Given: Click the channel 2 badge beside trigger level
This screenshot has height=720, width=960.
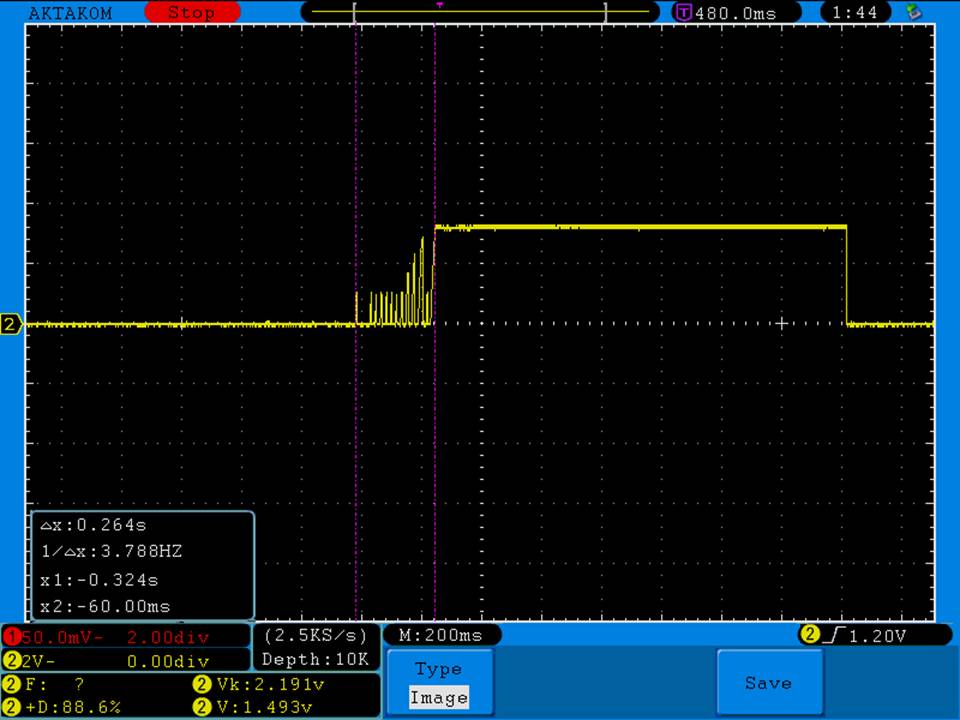Looking at the screenshot, I should click(x=808, y=635).
